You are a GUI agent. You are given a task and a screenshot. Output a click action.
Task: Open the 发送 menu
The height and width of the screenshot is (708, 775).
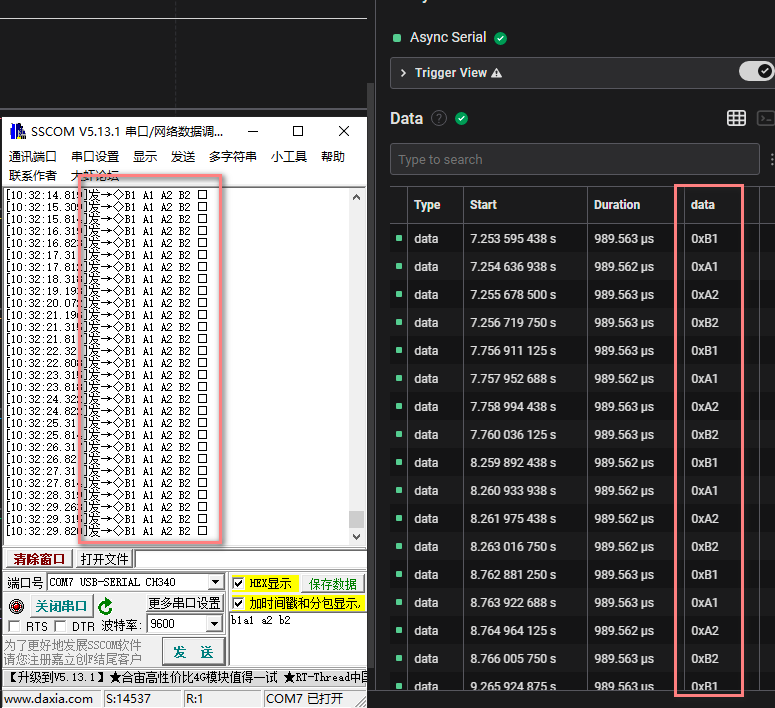click(x=183, y=157)
